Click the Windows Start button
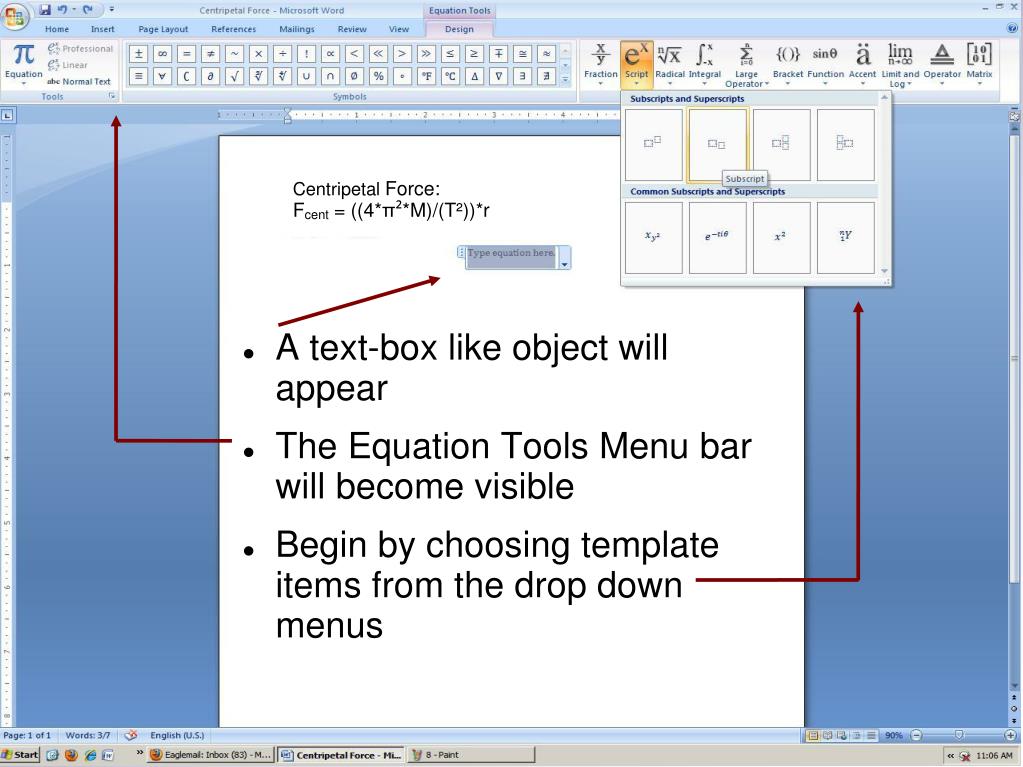The height and width of the screenshot is (767, 1023). (20, 755)
